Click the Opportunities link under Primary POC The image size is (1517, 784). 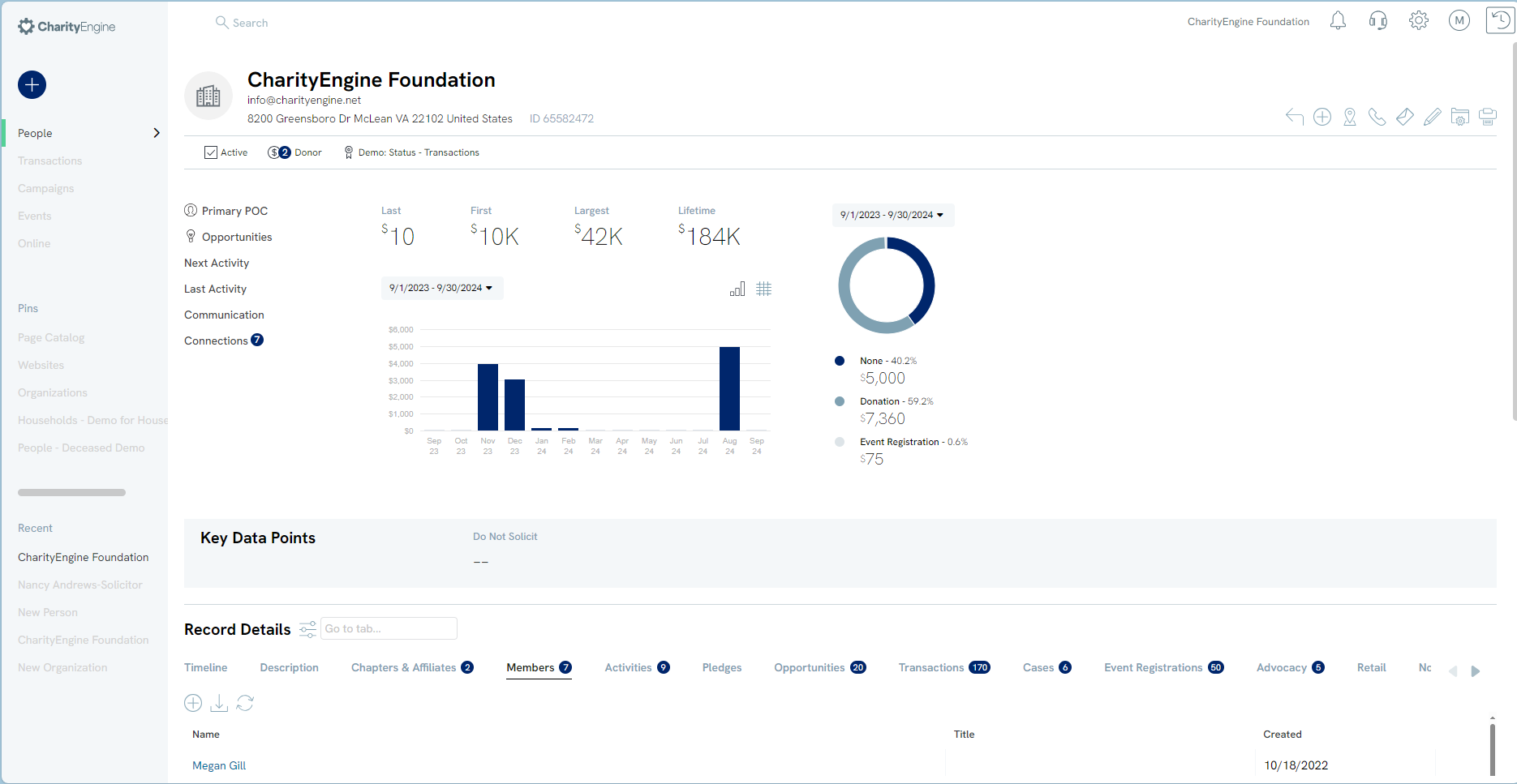237,237
